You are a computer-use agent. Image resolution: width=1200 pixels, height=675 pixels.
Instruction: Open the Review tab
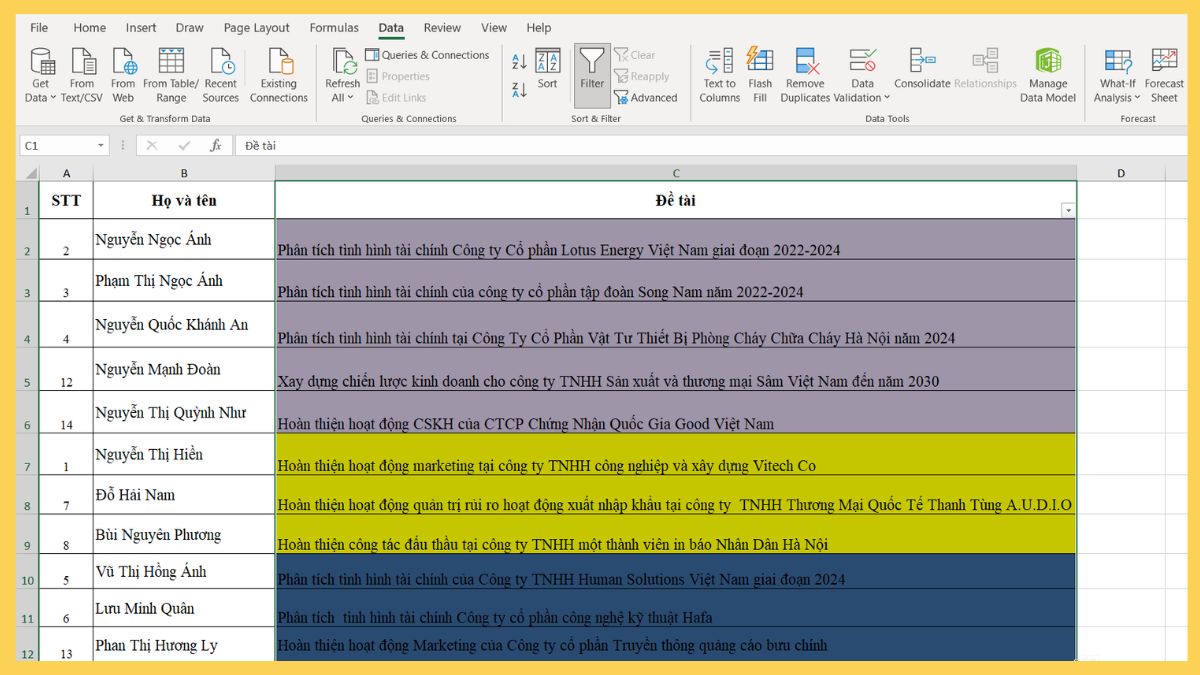[442, 27]
